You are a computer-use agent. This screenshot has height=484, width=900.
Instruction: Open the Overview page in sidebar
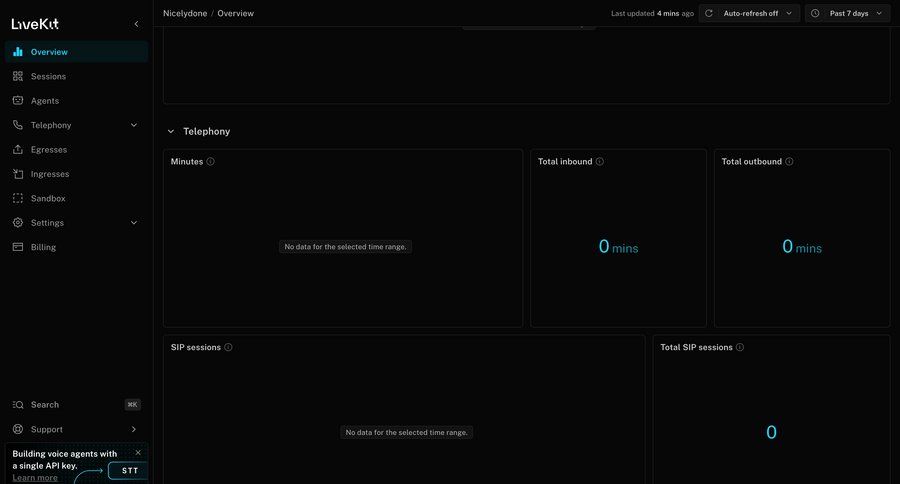(76, 52)
